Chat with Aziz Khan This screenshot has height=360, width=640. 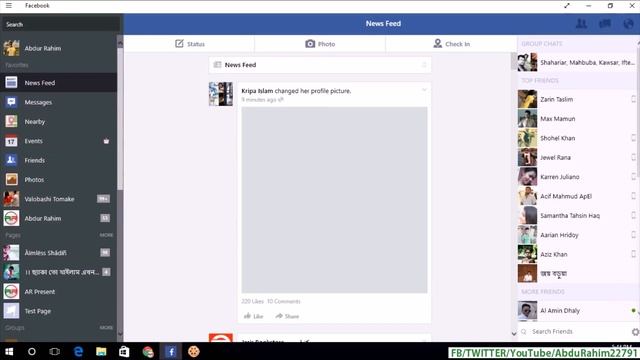click(x=577, y=254)
